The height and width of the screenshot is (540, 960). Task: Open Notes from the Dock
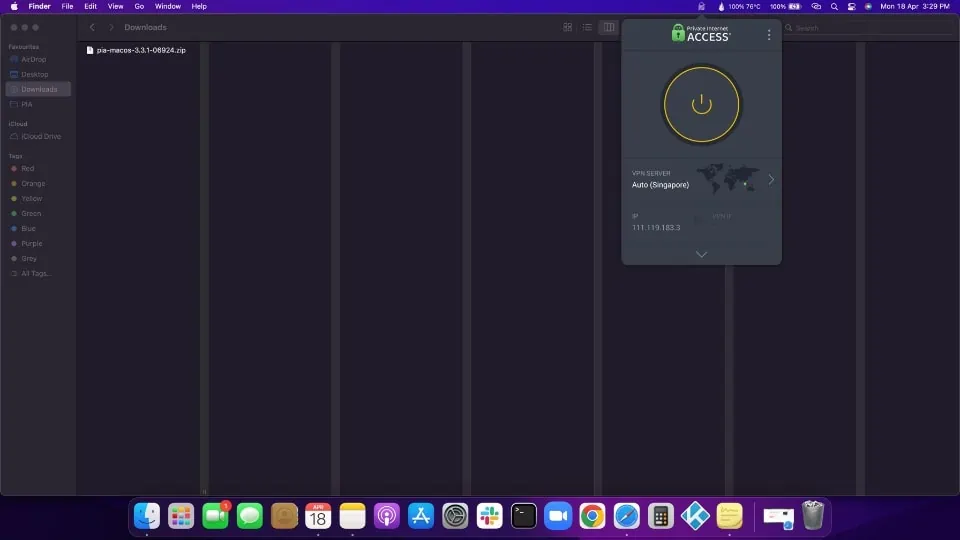353,516
